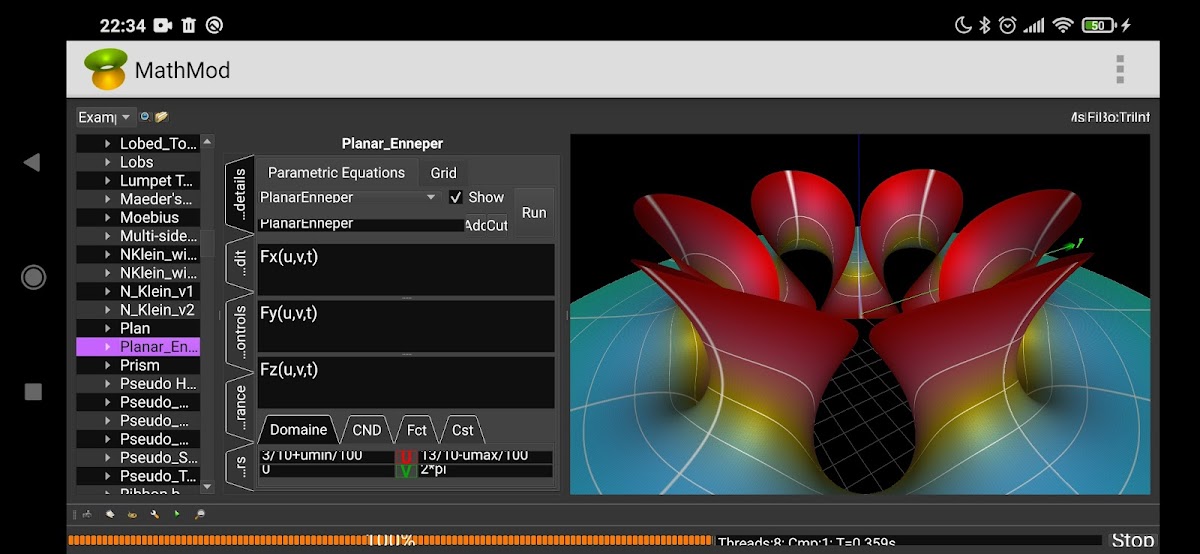1200x554 pixels.
Task: Tap the Android back triangle button
Action: (x=32, y=162)
